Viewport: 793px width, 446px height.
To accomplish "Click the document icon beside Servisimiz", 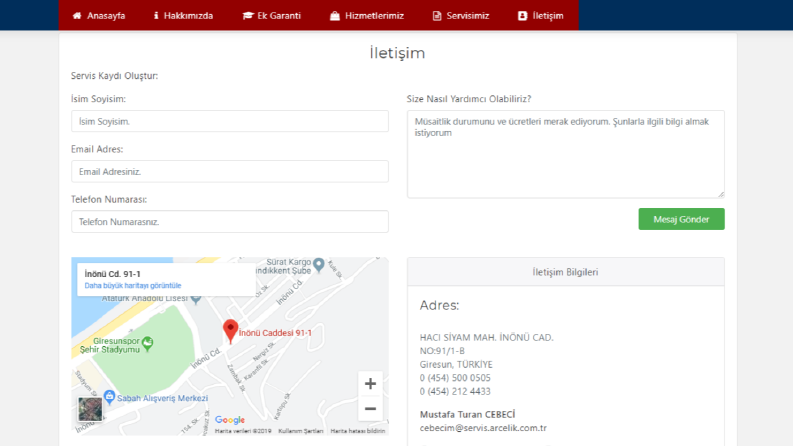I will pyautogui.click(x=437, y=16).
